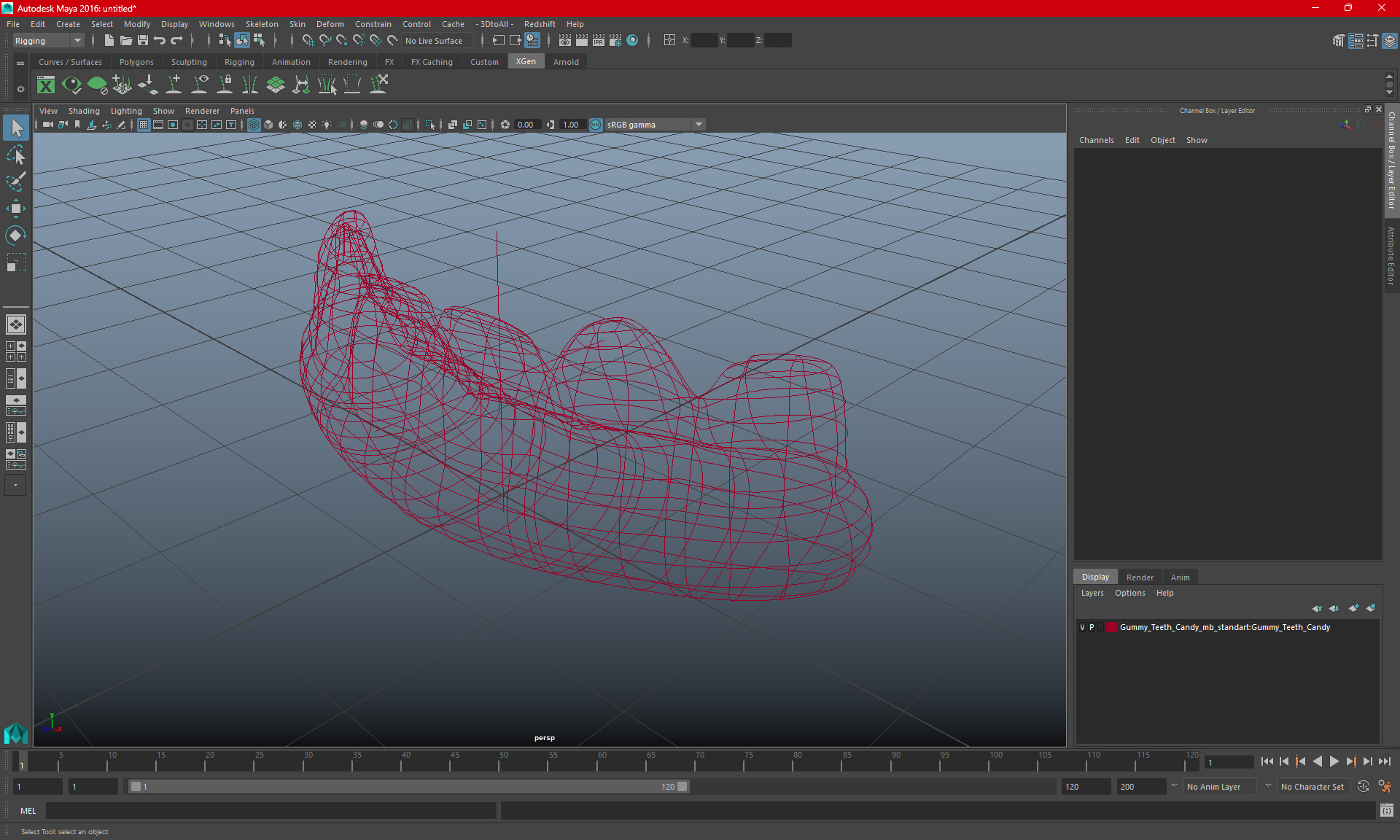
Task: Activate the Move tool
Action: pos(16,209)
